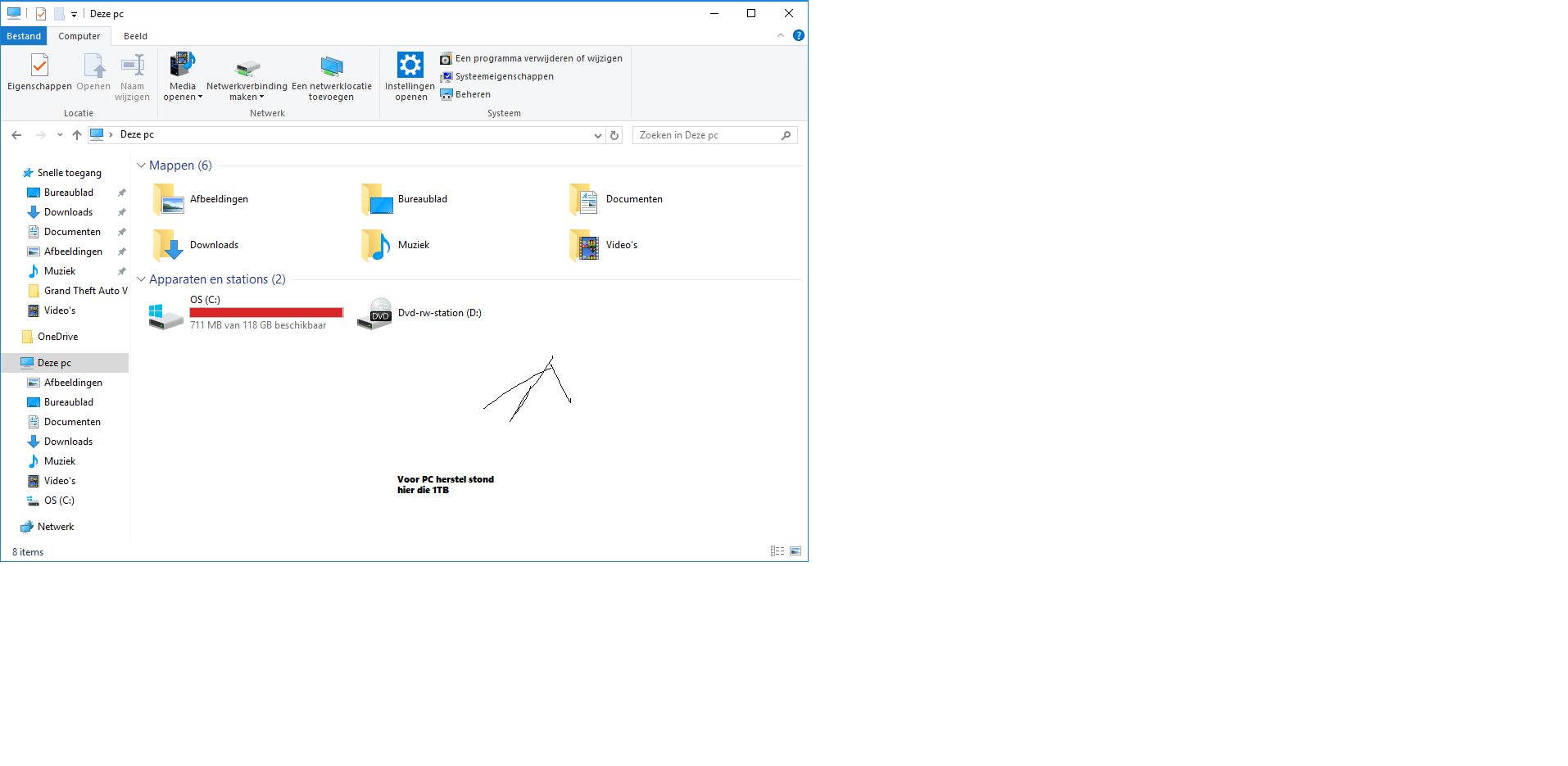1568x766 pixels.
Task: Click Een netwerklocatie toevoegen icon
Action: (x=332, y=66)
